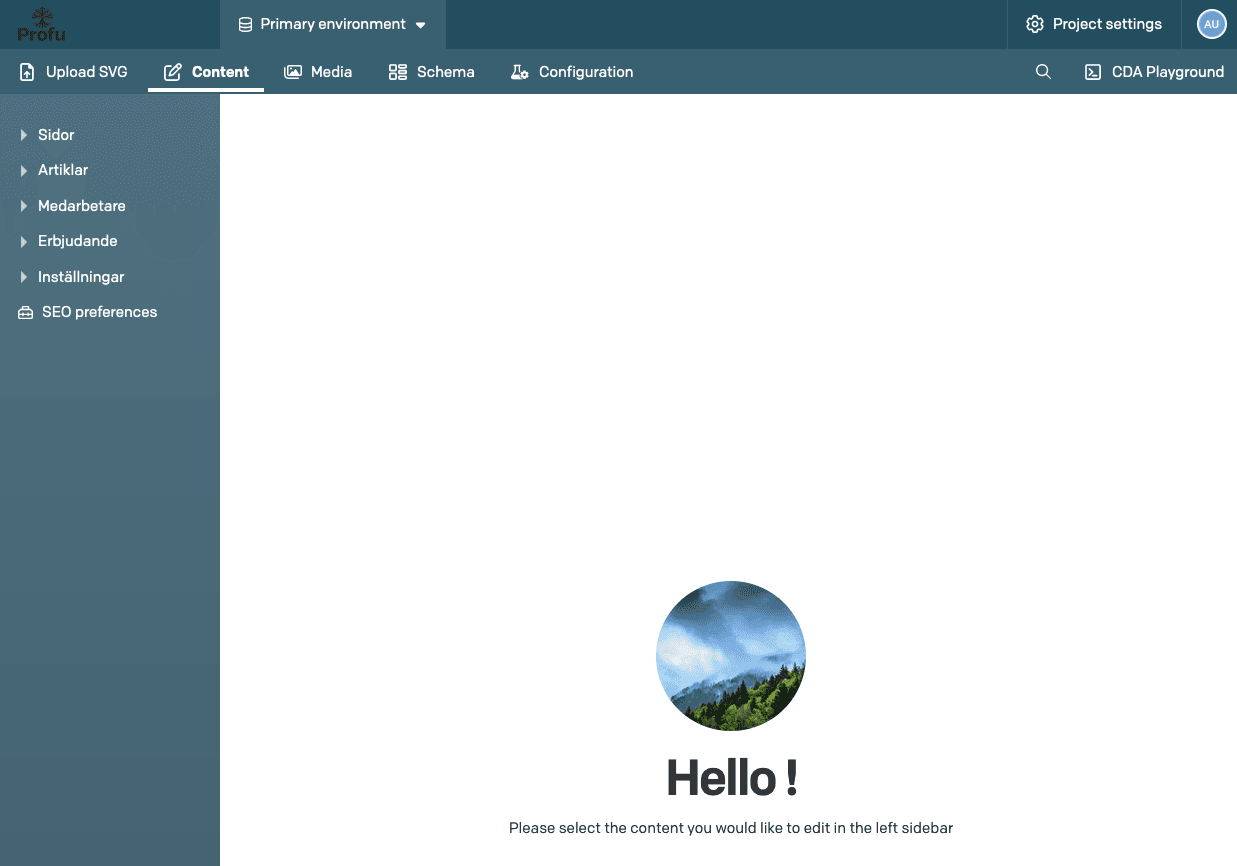This screenshot has height=866, width=1237.
Task: Switch to the Schema tab
Action: tap(430, 71)
